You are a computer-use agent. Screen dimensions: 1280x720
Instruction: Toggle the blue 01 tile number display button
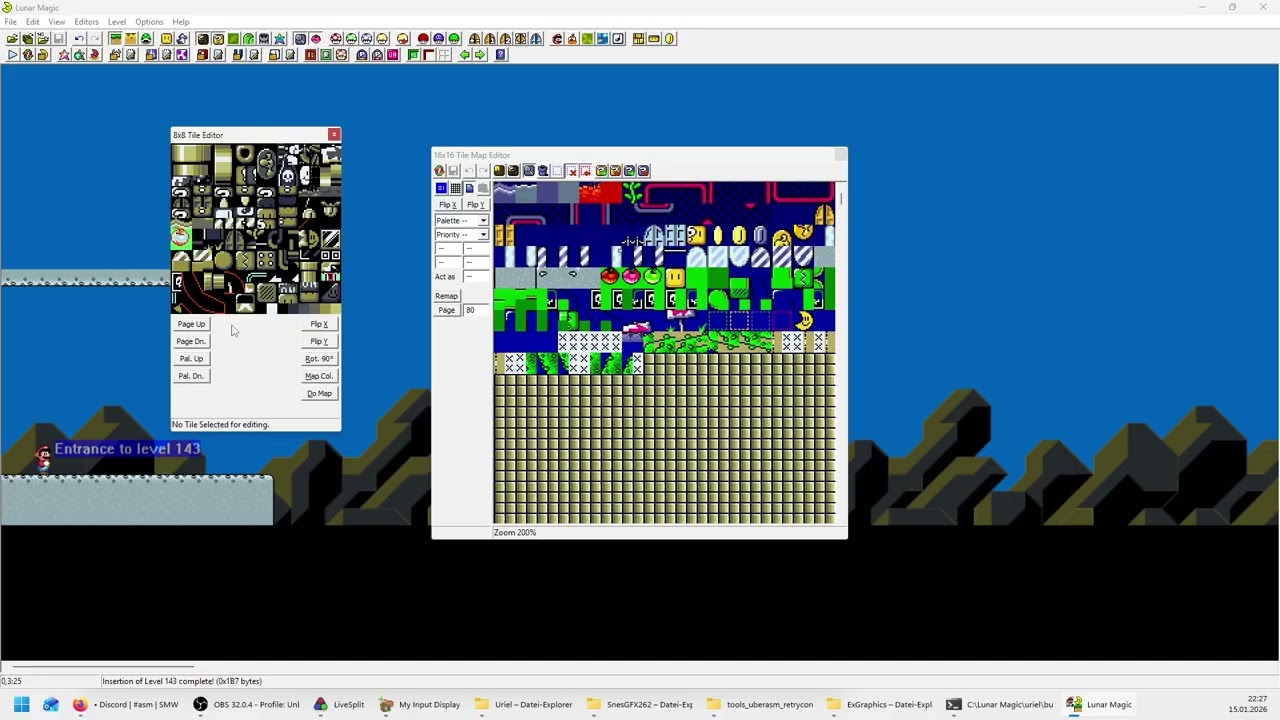441,188
